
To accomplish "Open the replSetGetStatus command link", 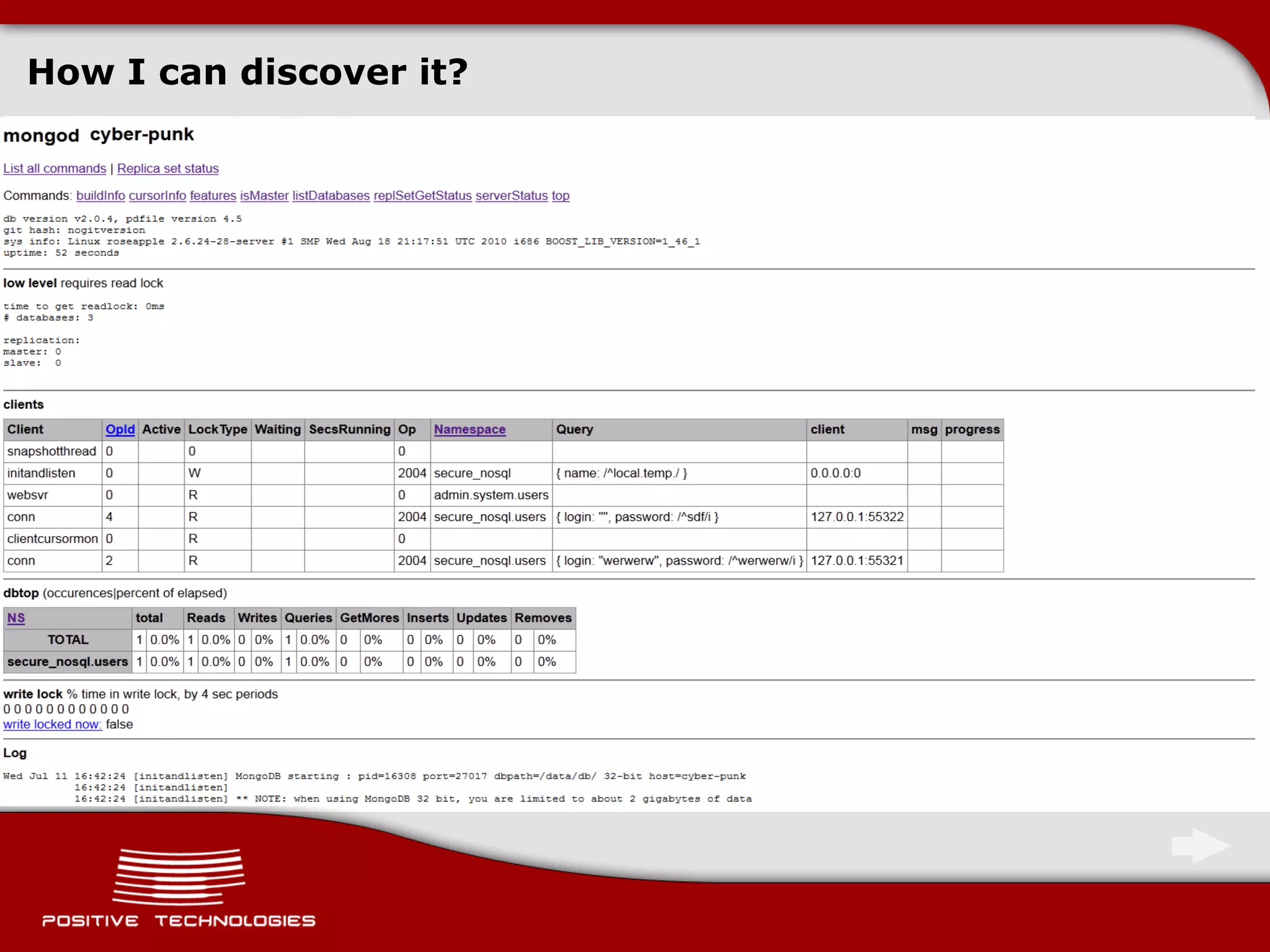I will tap(422, 196).
